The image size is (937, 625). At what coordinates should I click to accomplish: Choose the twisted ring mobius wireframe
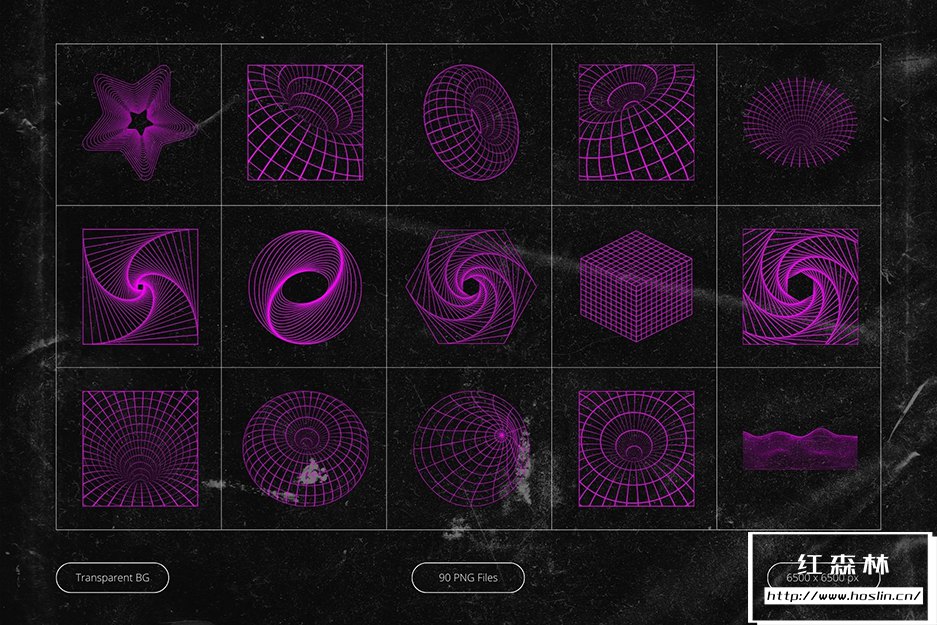pyautogui.click(x=305, y=286)
